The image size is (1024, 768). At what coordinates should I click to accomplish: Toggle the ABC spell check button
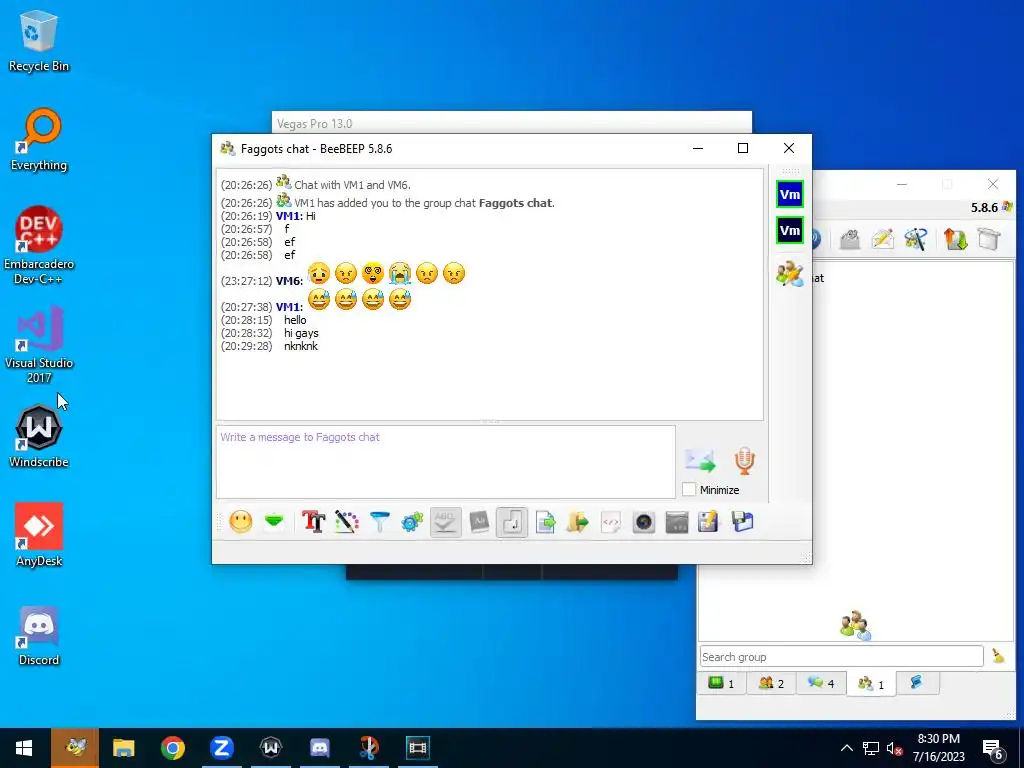point(445,522)
